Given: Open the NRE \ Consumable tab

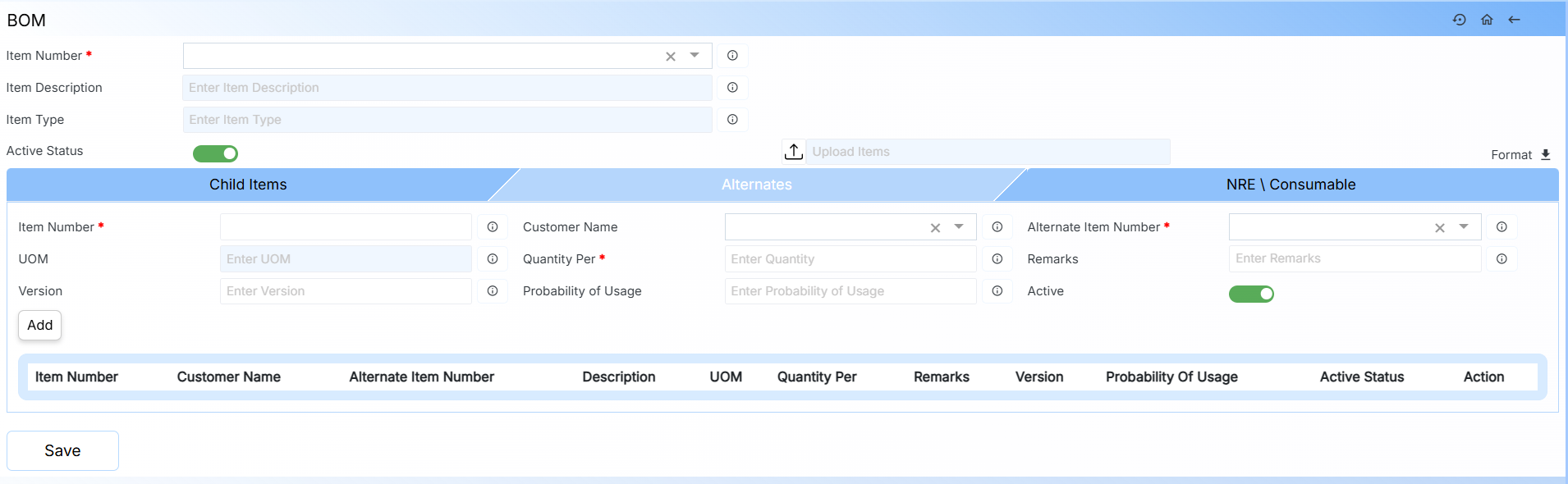Looking at the screenshot, I should 1291,185.
